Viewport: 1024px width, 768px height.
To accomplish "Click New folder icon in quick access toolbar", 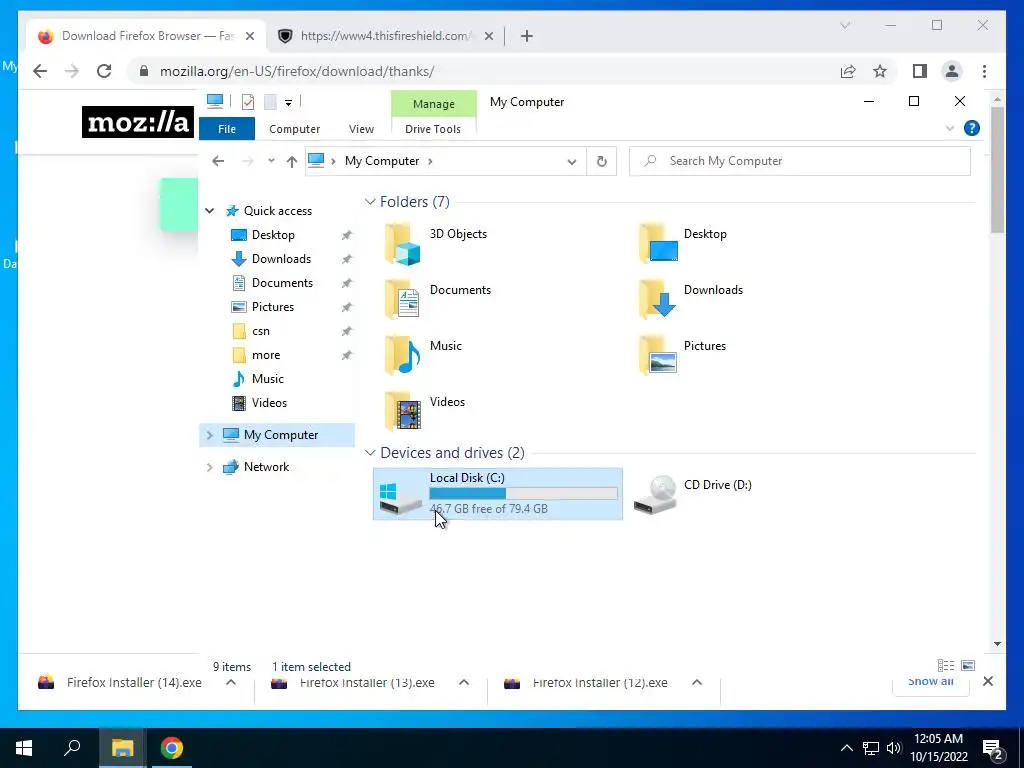I will tap(270, 102).
